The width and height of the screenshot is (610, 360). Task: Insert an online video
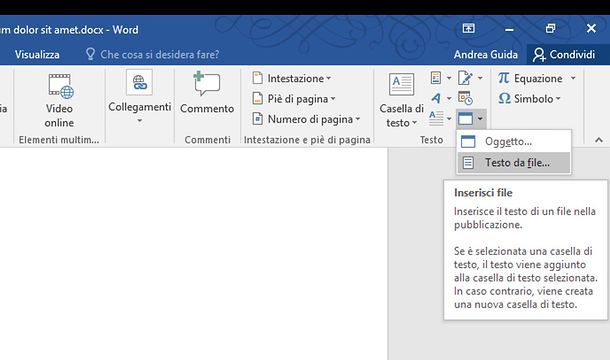(x=59, y=101)
